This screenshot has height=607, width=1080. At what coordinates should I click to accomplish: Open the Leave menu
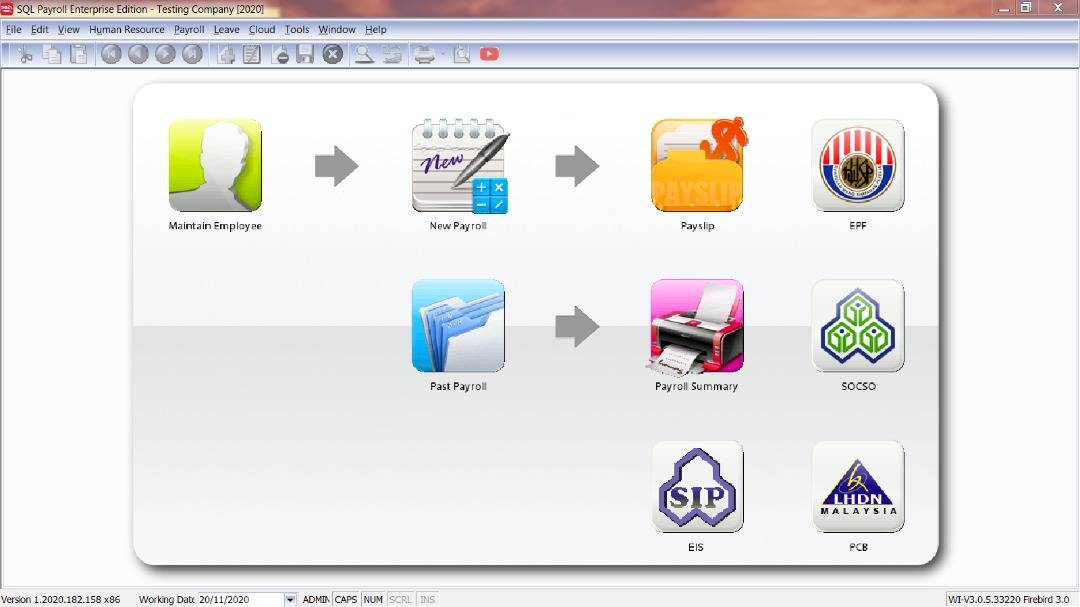pos(226,30)
